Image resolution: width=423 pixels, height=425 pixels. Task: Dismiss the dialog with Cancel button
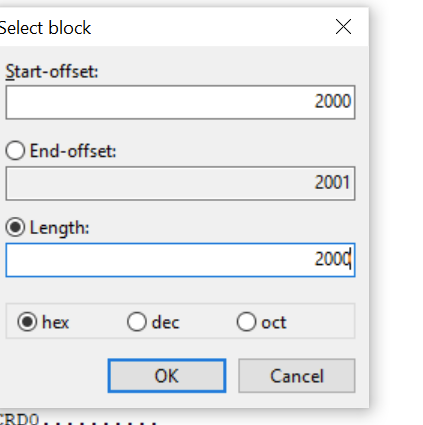297,376
